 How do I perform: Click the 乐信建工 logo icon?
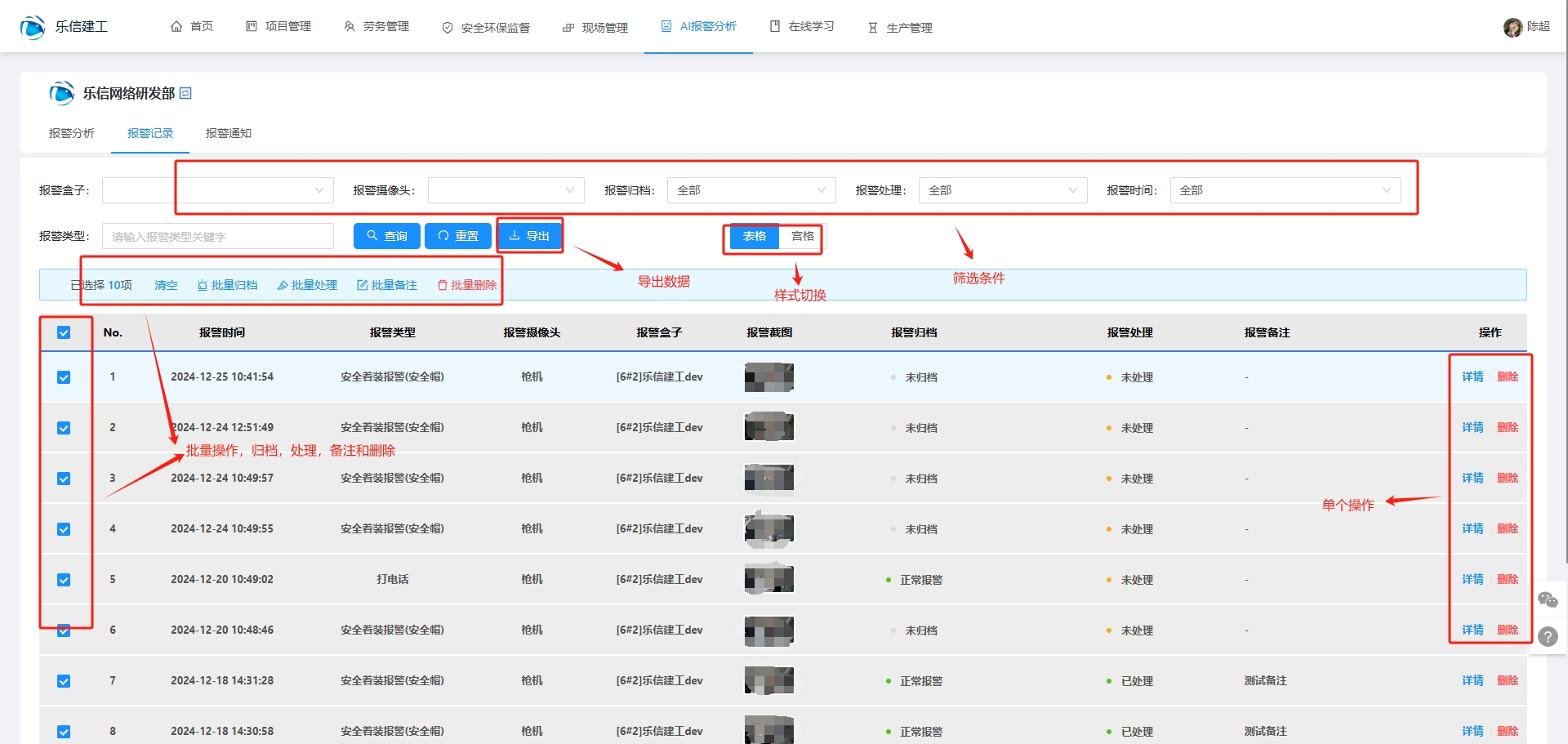pyautogui.click(x=33, y=27)
